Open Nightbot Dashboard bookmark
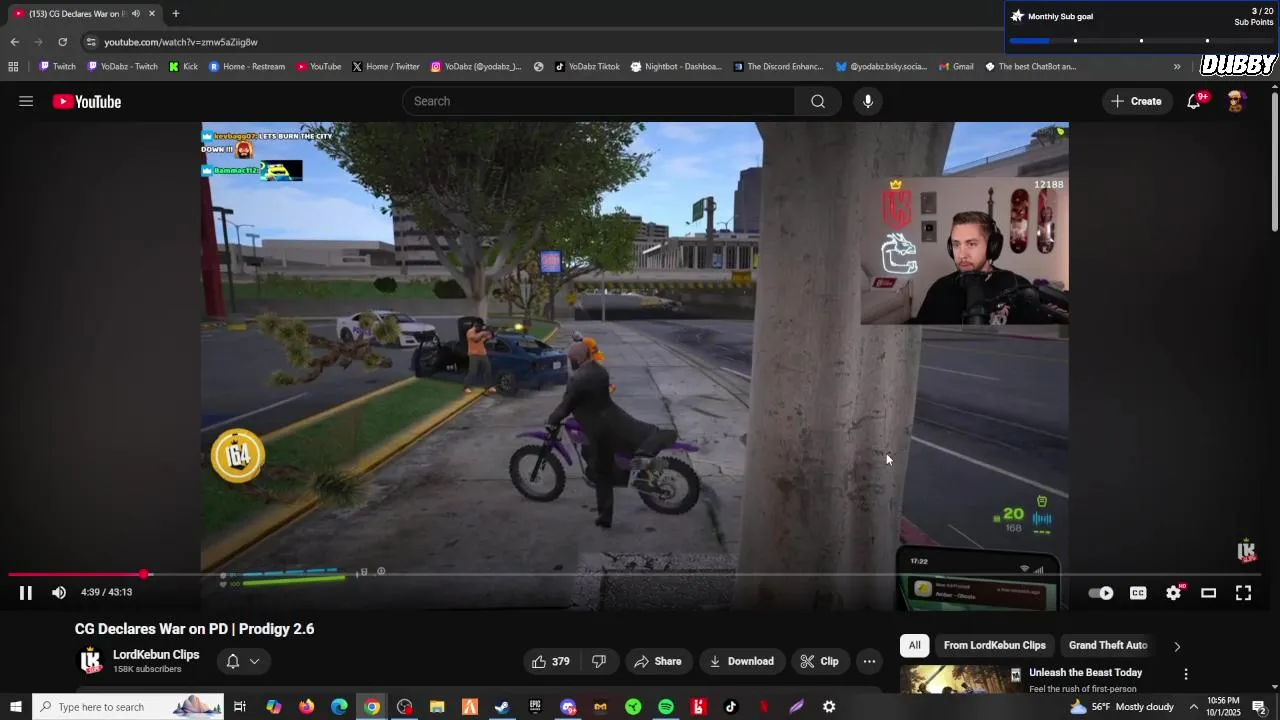Screen dimensions: 1280x720 point(676,67)
